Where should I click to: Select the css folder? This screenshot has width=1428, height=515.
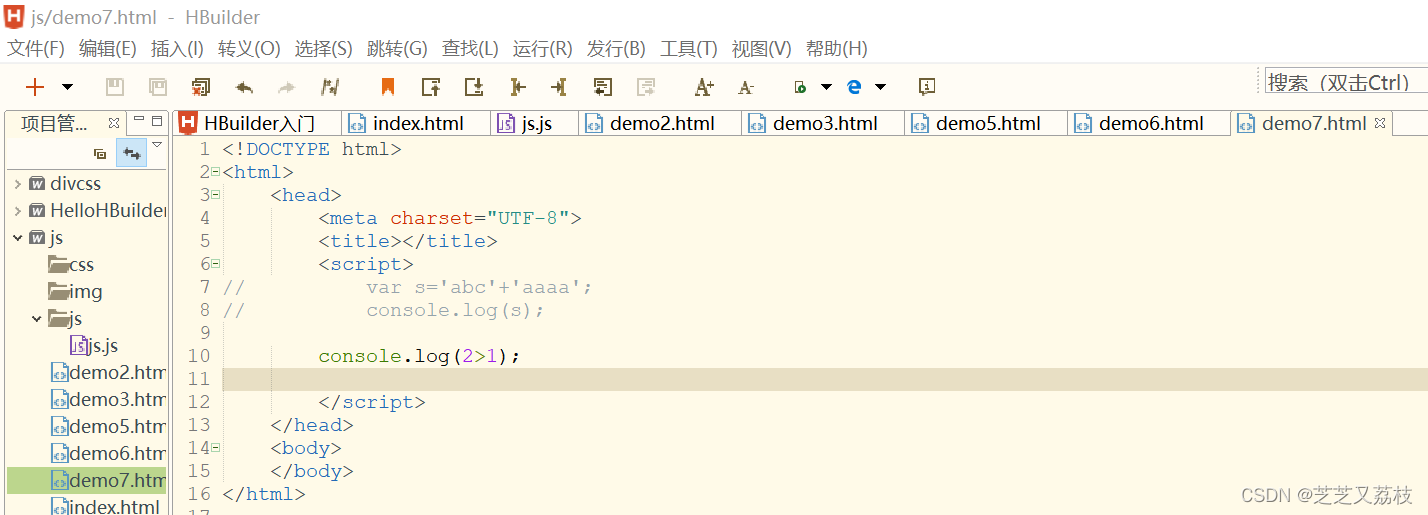click(x=72, y=265)
